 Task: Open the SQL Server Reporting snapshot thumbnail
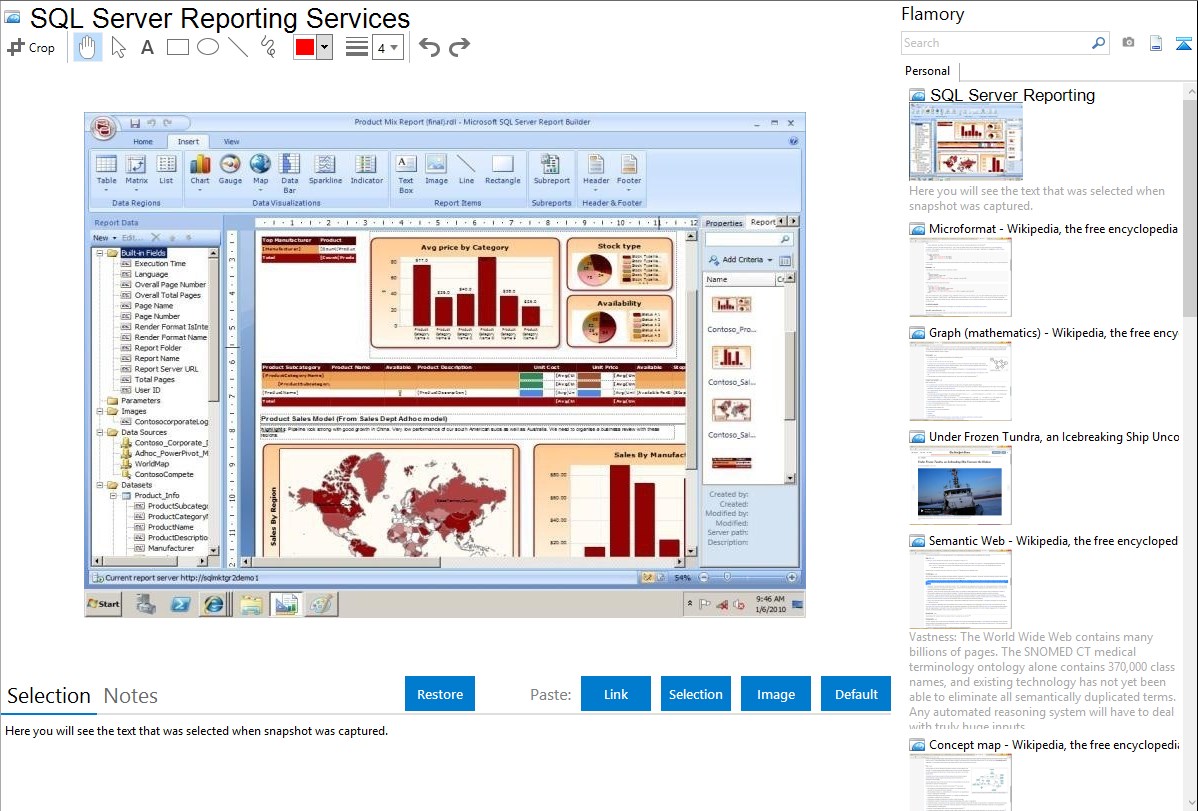pos(966,143)
